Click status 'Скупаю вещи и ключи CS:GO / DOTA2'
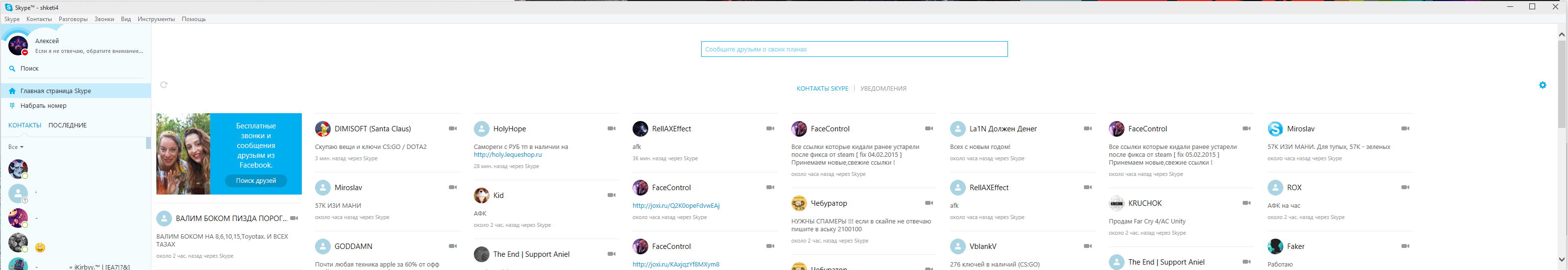This screenshot has width=1568, height=270. 371,147
